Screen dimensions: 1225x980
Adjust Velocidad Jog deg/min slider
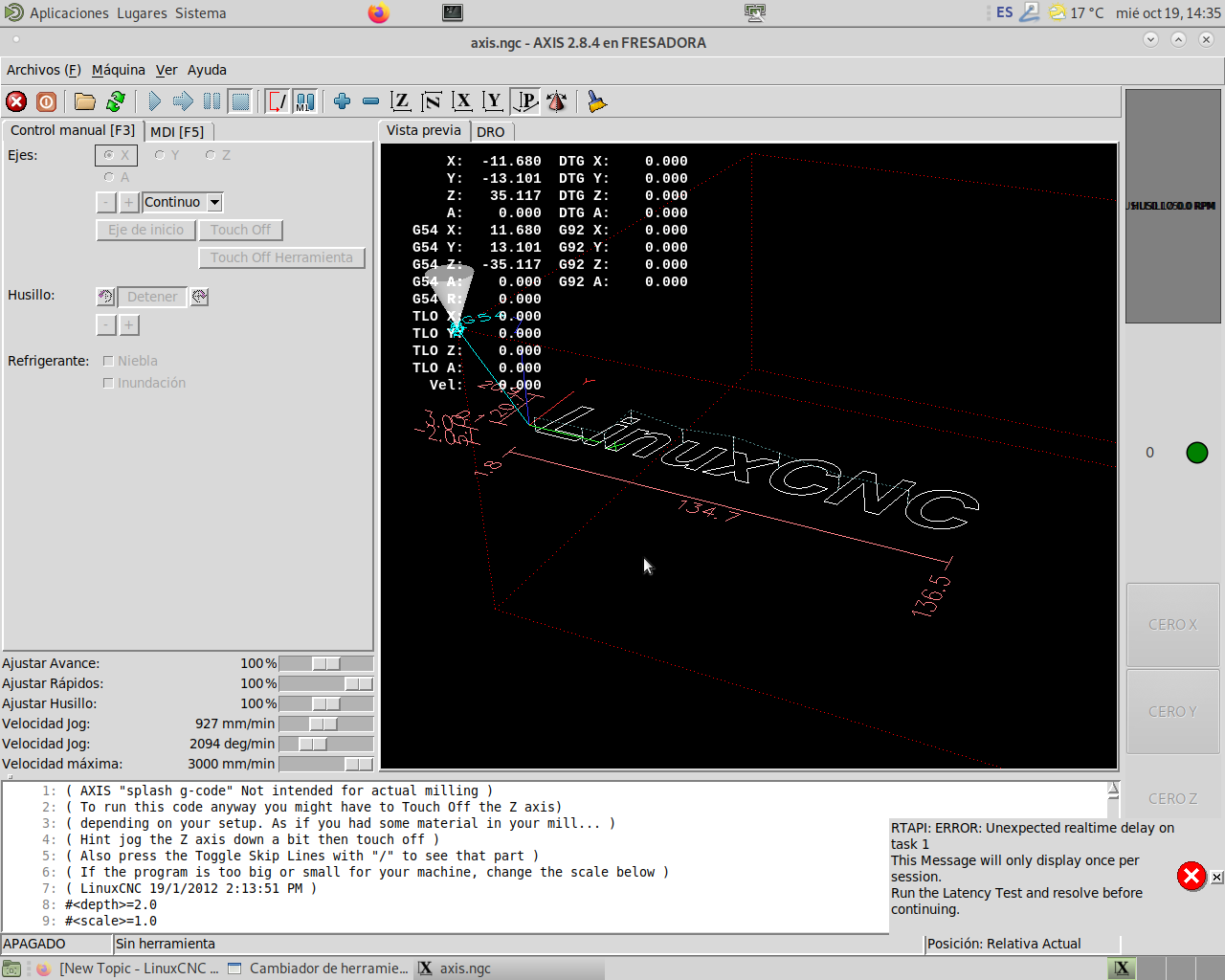point(313,744)
